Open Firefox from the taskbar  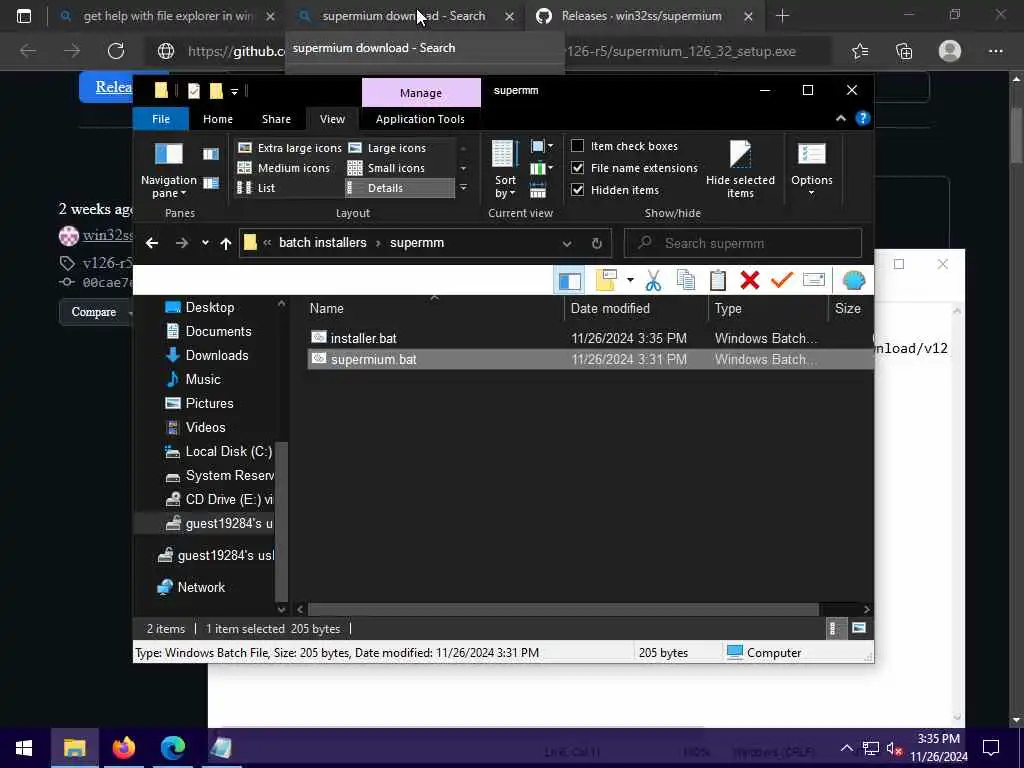coord(123,748)
